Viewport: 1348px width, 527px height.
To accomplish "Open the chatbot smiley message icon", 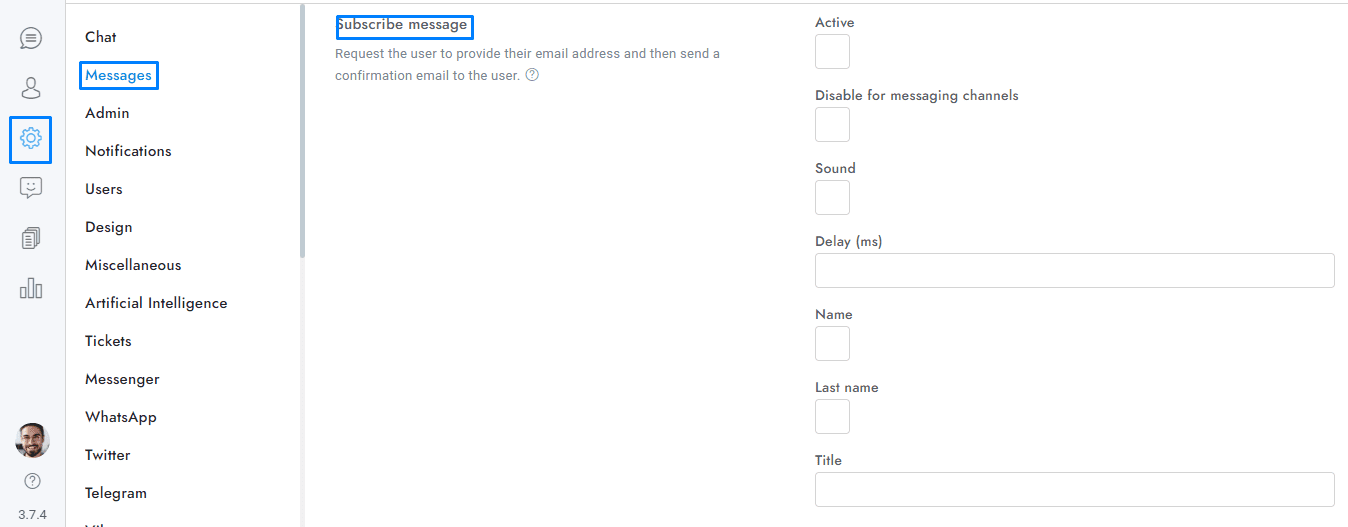I will point(31,188).
